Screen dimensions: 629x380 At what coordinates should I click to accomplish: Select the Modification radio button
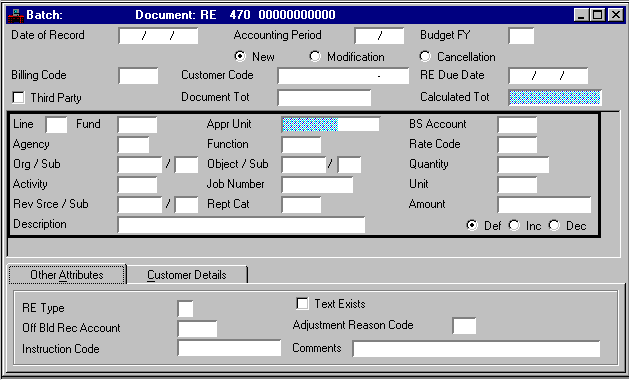click(315, 56)
